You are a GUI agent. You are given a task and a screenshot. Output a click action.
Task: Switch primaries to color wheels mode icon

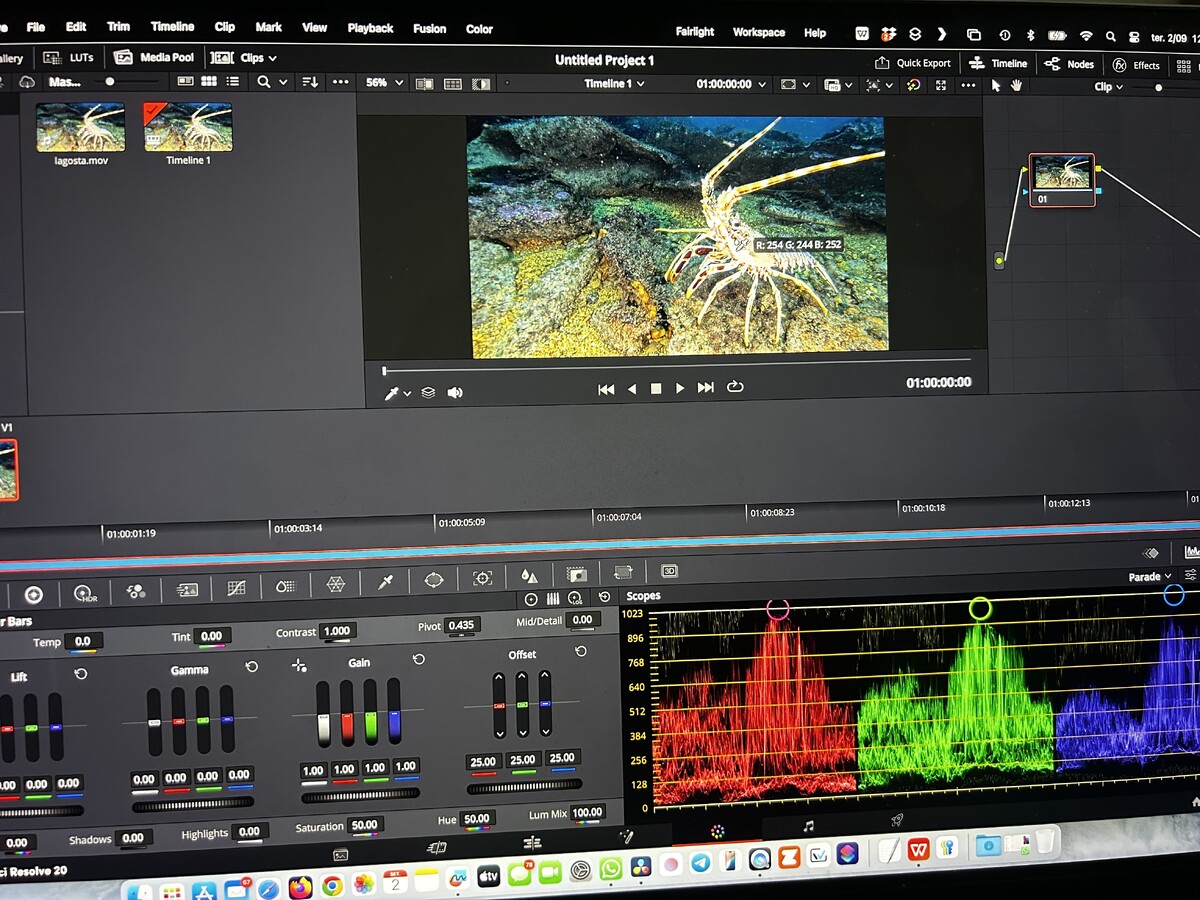pos(531,599)
